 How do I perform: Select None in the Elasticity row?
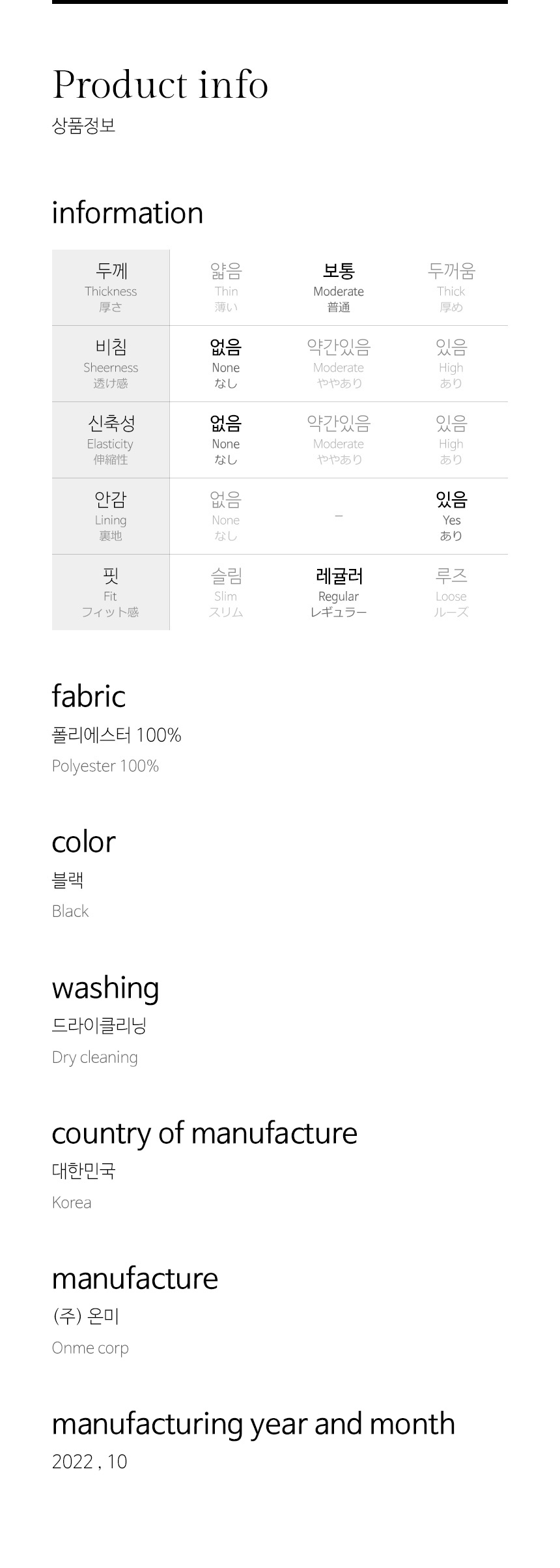tap(226, 440)
